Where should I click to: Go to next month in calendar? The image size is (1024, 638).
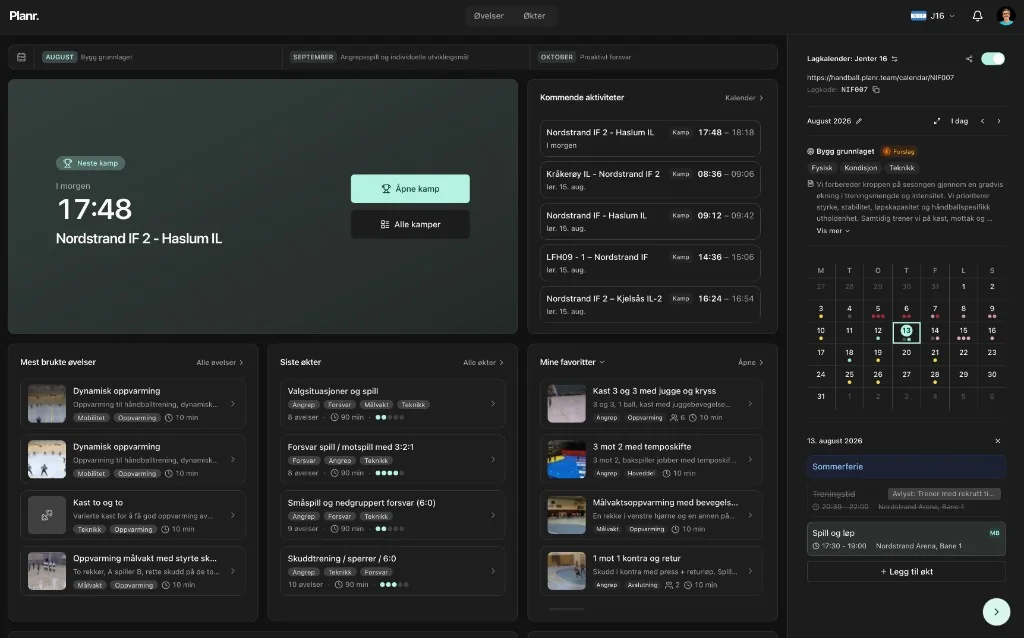999,121
